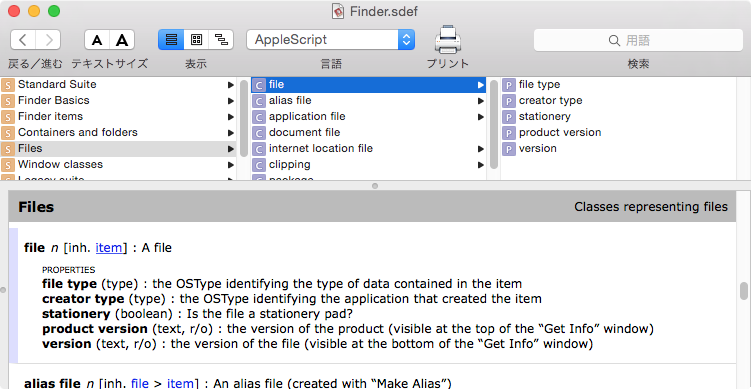The image size is (751, 389).
Task: Expand clipping via its arrow
Action: coord(480,165)
